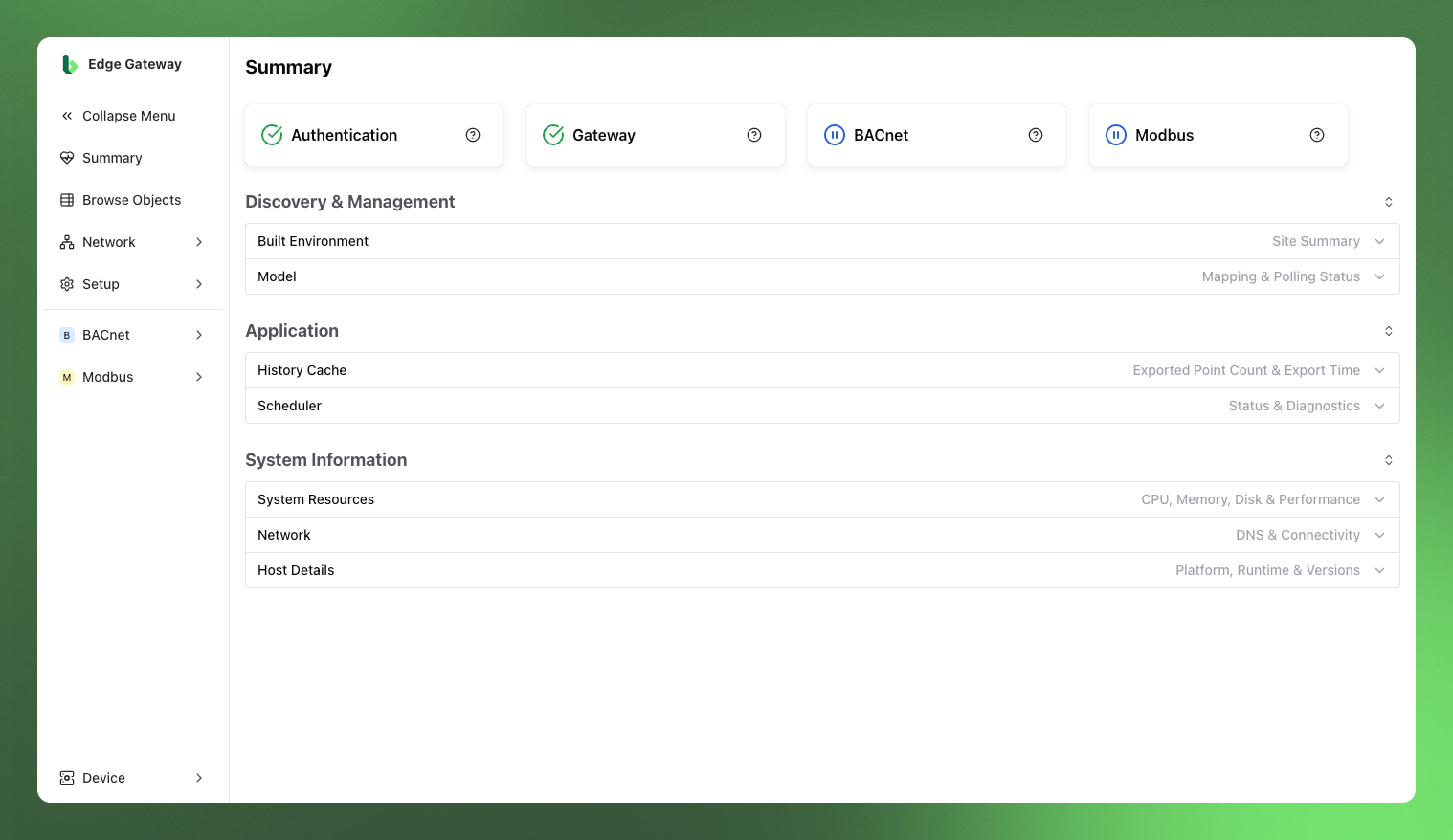Click the blue BACnet 'B' sidebar badge
Image resolution: width=1453 pixels, height=840 pixels.
click(67, 335)
